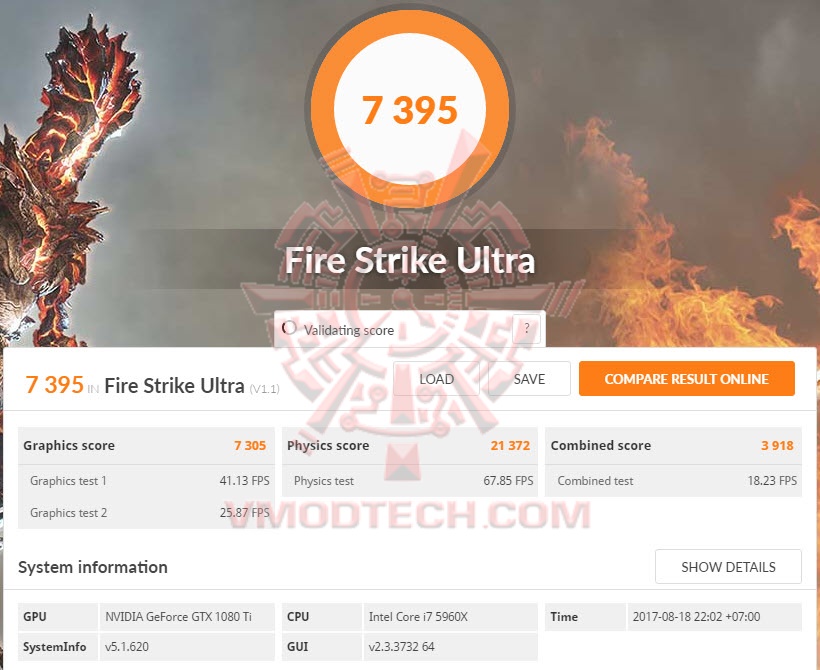Click the LOAD button
Viewport: 820px width, 670px height.
tap(436, 379)
